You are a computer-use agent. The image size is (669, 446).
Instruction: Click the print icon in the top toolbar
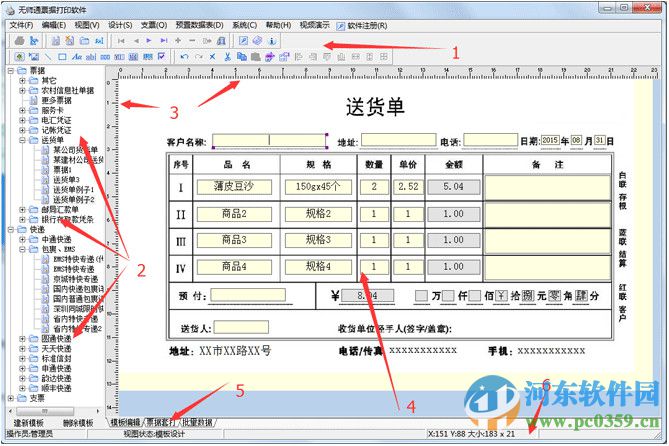coord(19,41)
